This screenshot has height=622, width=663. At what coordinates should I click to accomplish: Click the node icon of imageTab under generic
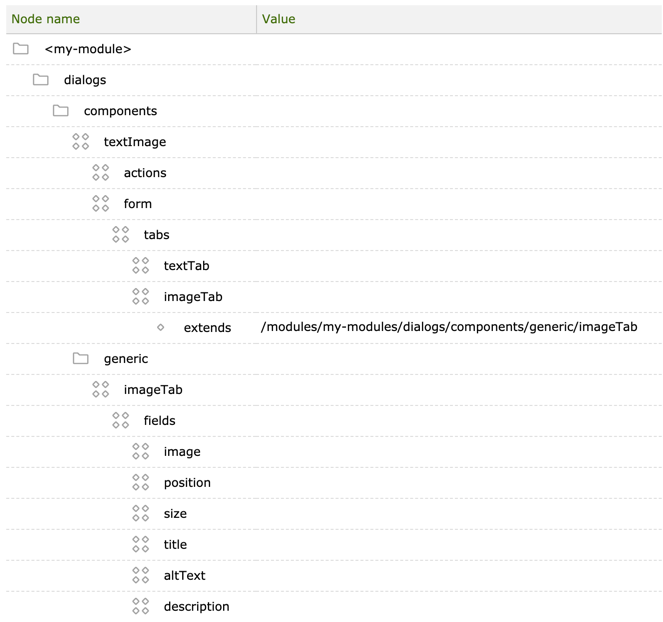click(x=101, y=389)
